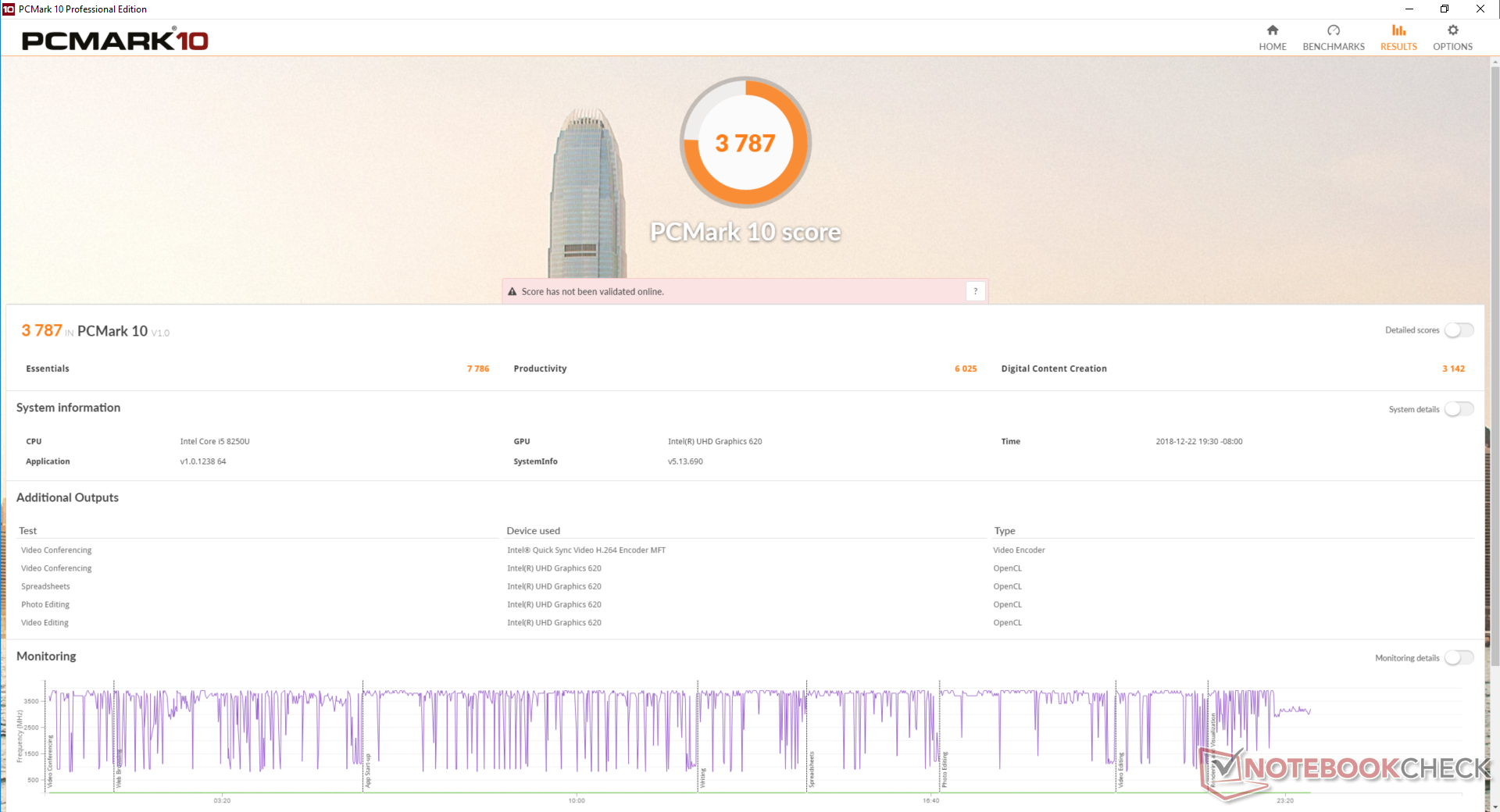This screenshot has width=1500, height=812.
Task: Click the PCMark 10 title bar app icon
Action: 9,9
